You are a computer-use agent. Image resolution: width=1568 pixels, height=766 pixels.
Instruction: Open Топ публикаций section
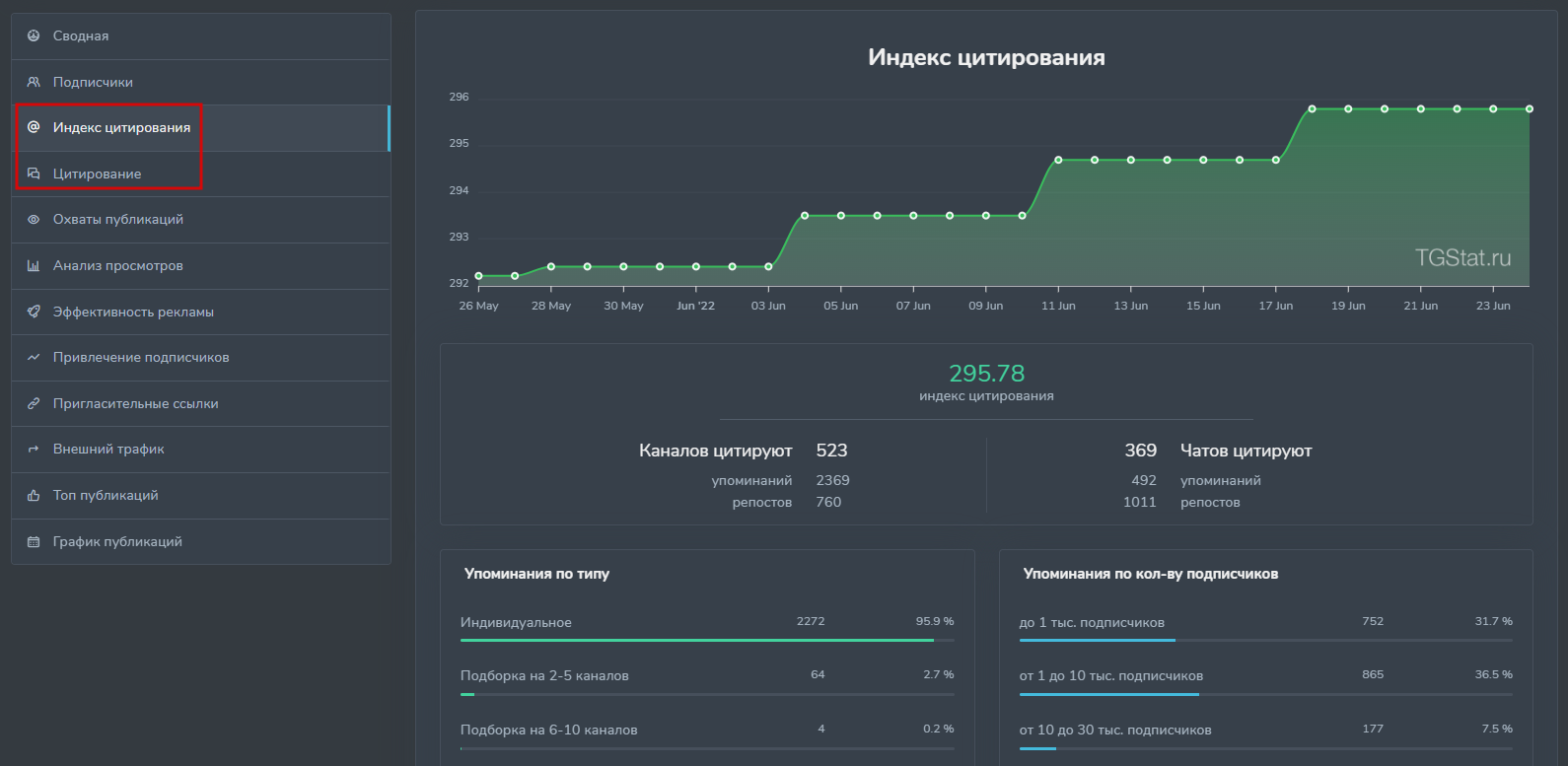(x=201, y=496)
